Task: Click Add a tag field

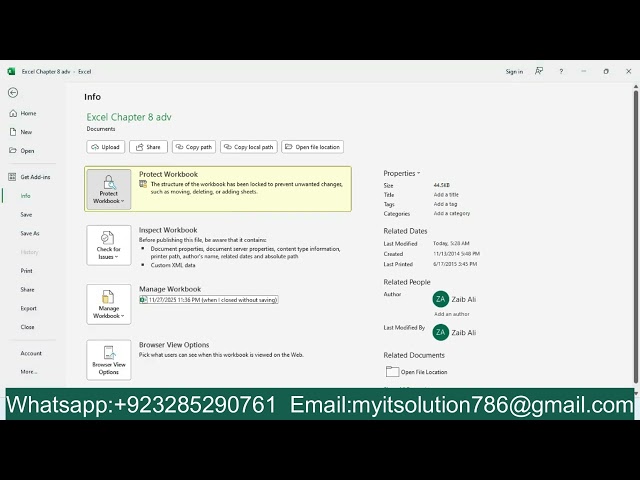Action: pyautogui.click(x=445, y=204)
